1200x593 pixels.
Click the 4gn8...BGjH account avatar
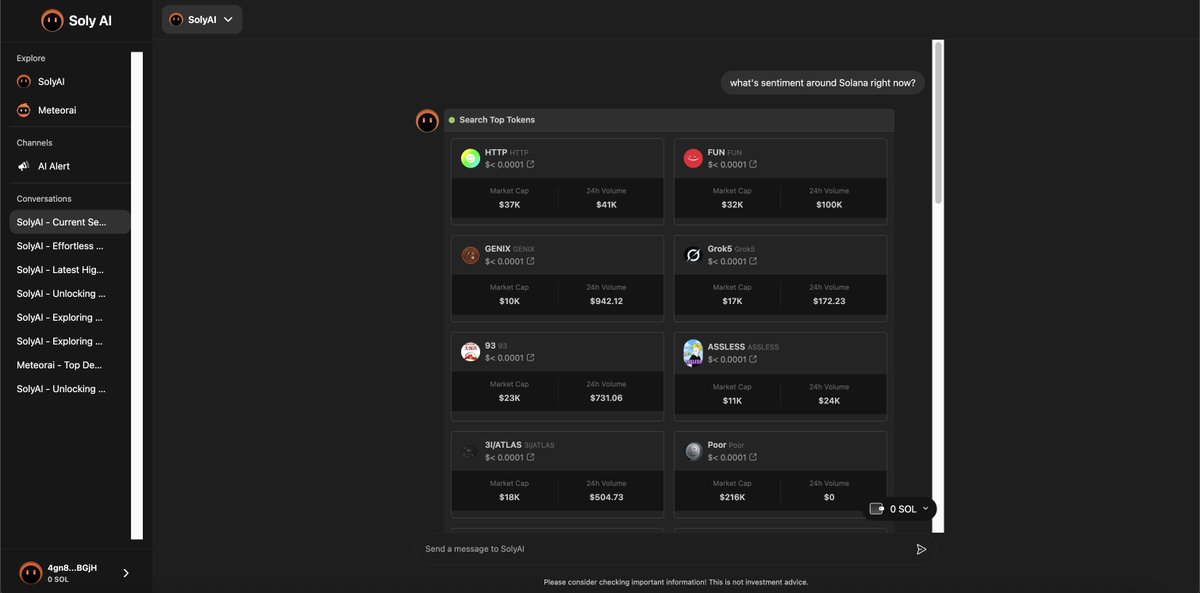click(x=31, y=573)
